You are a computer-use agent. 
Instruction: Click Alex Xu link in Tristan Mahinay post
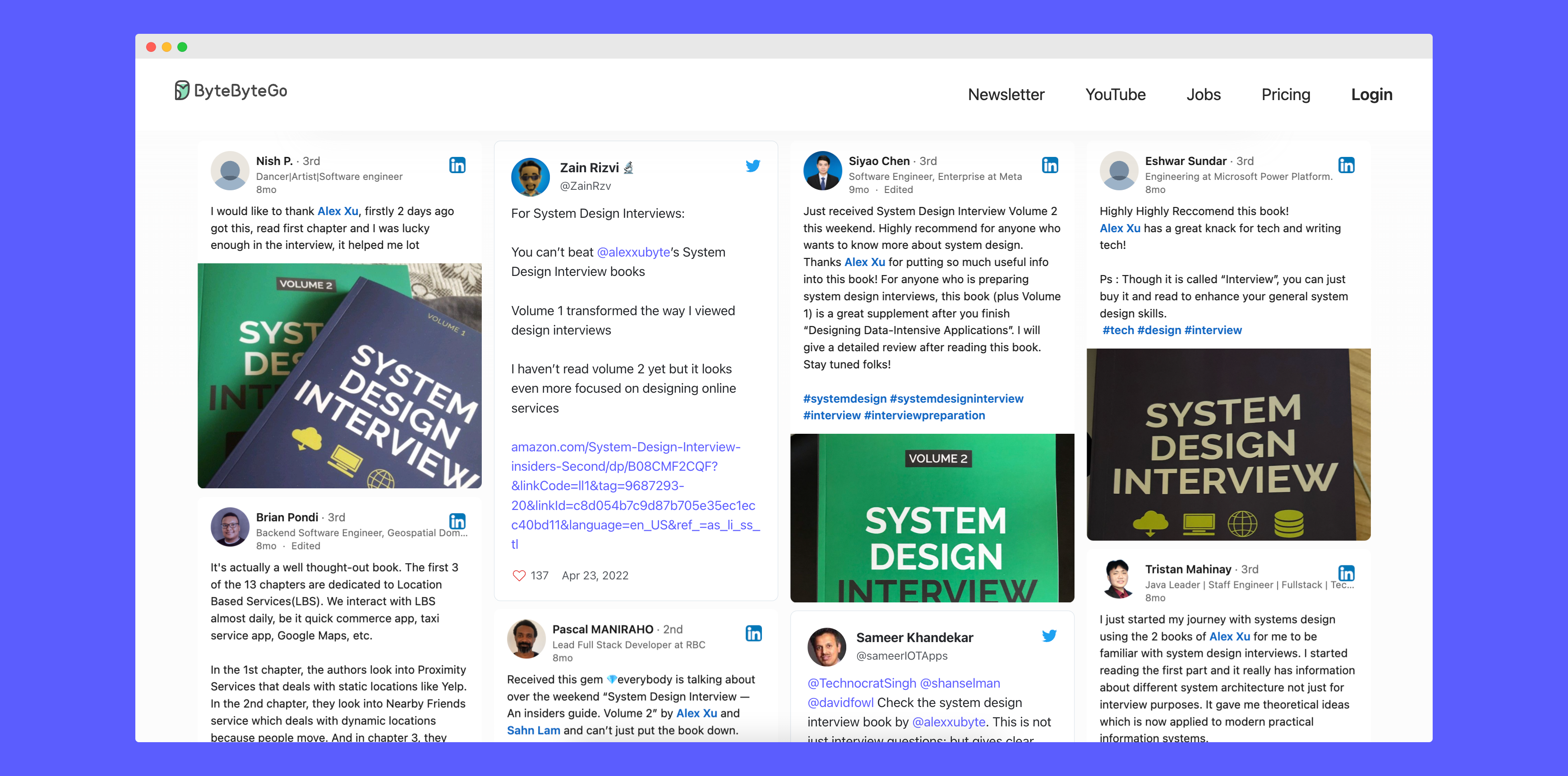(1230, 637)
